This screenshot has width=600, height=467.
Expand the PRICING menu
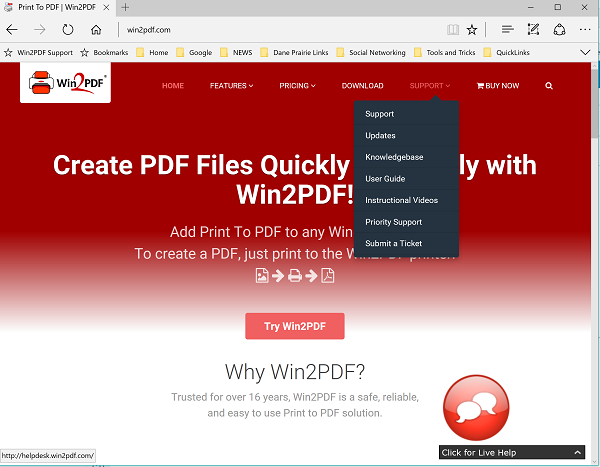pos(297,86)
